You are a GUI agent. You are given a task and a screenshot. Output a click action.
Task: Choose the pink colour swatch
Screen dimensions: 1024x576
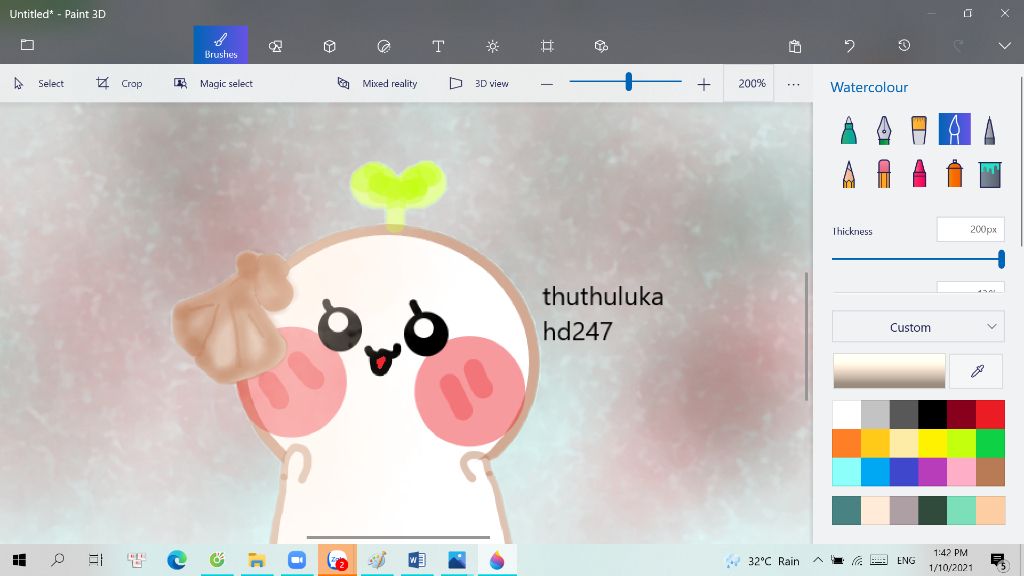[x=961, y=472]
